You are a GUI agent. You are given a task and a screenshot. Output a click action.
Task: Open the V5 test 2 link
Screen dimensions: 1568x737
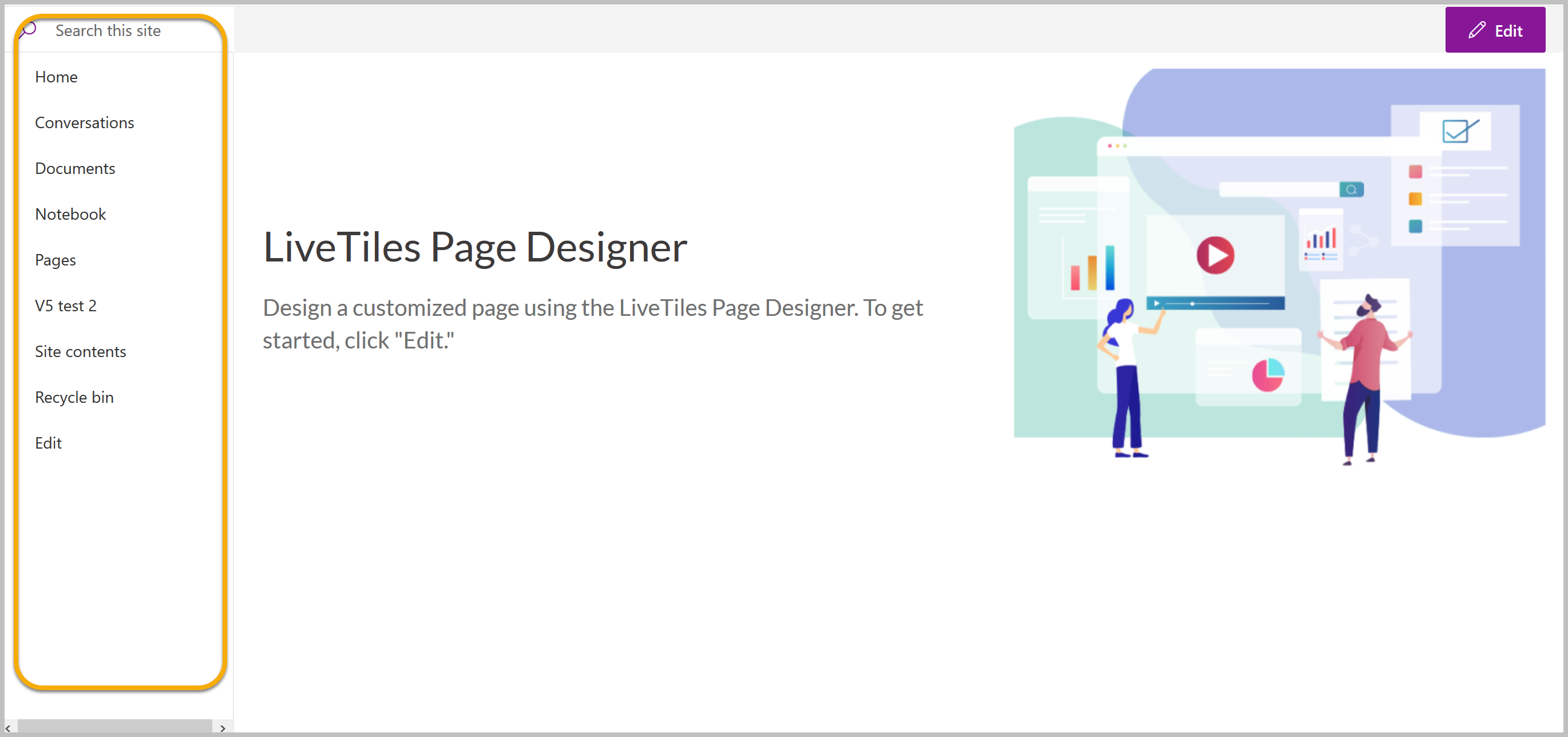65,306
